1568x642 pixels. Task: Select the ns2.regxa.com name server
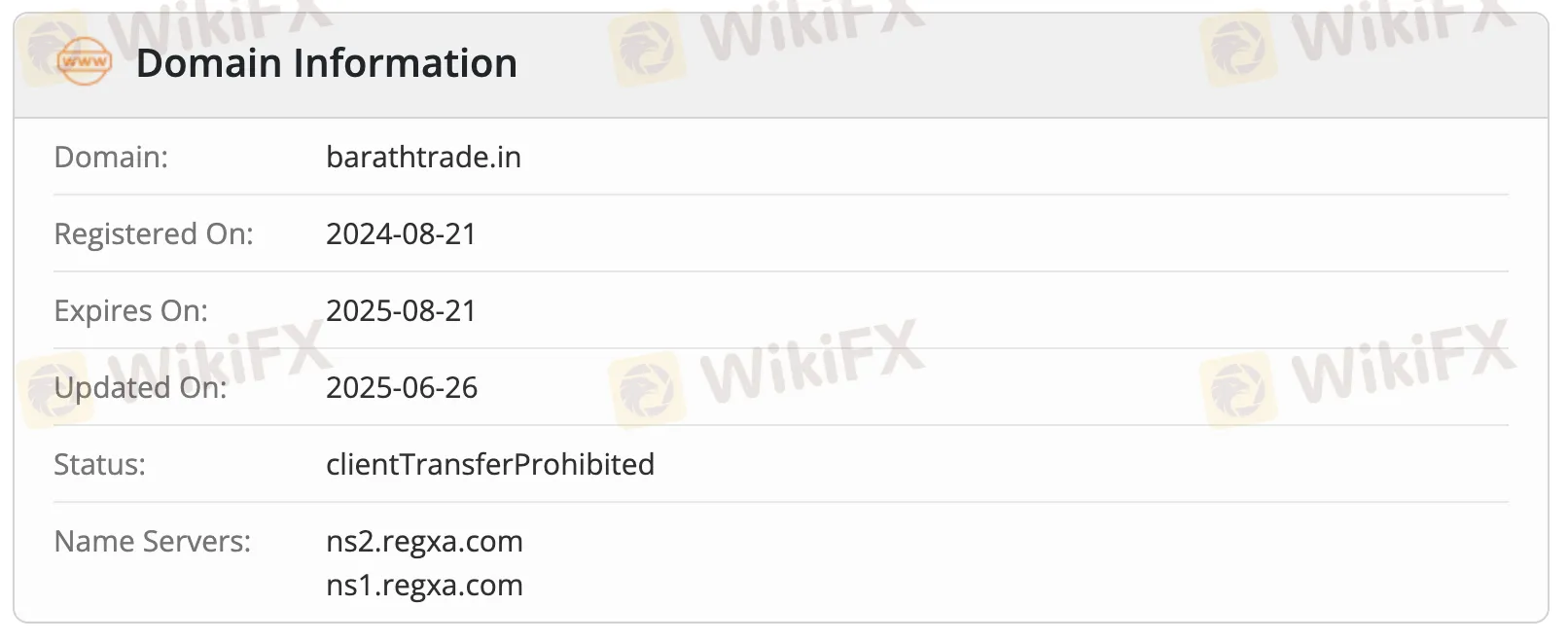(424, 541)
